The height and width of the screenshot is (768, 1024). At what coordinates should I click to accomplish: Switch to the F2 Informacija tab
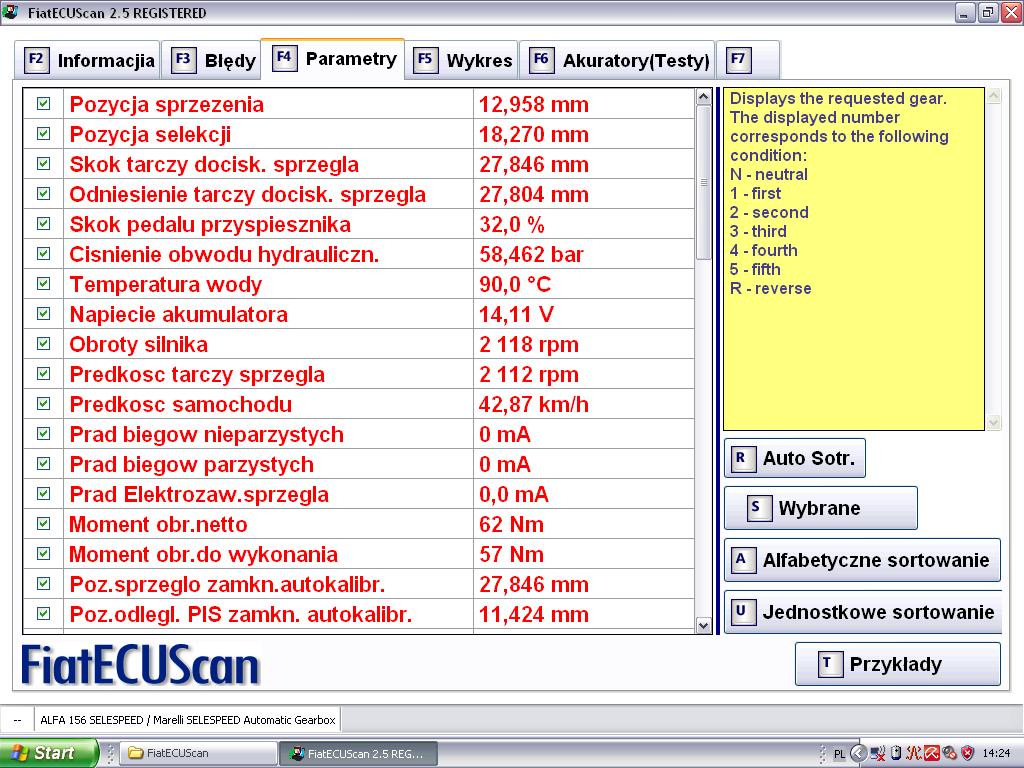(88, 60)
